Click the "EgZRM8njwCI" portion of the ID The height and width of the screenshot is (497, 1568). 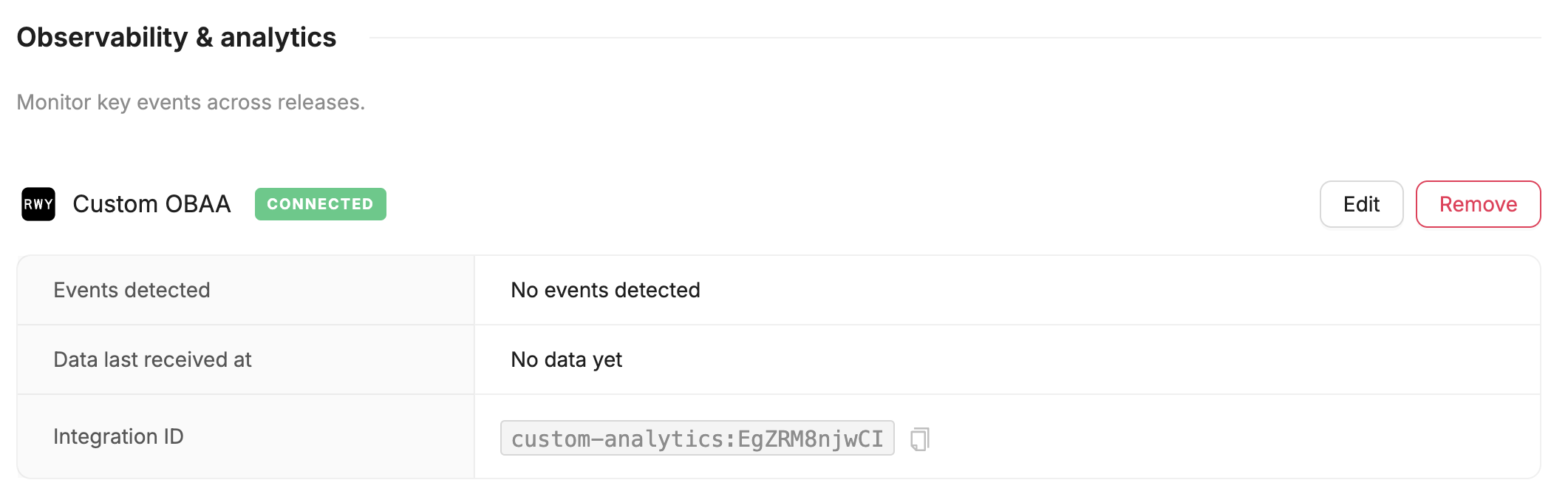[x=811, y=439]
